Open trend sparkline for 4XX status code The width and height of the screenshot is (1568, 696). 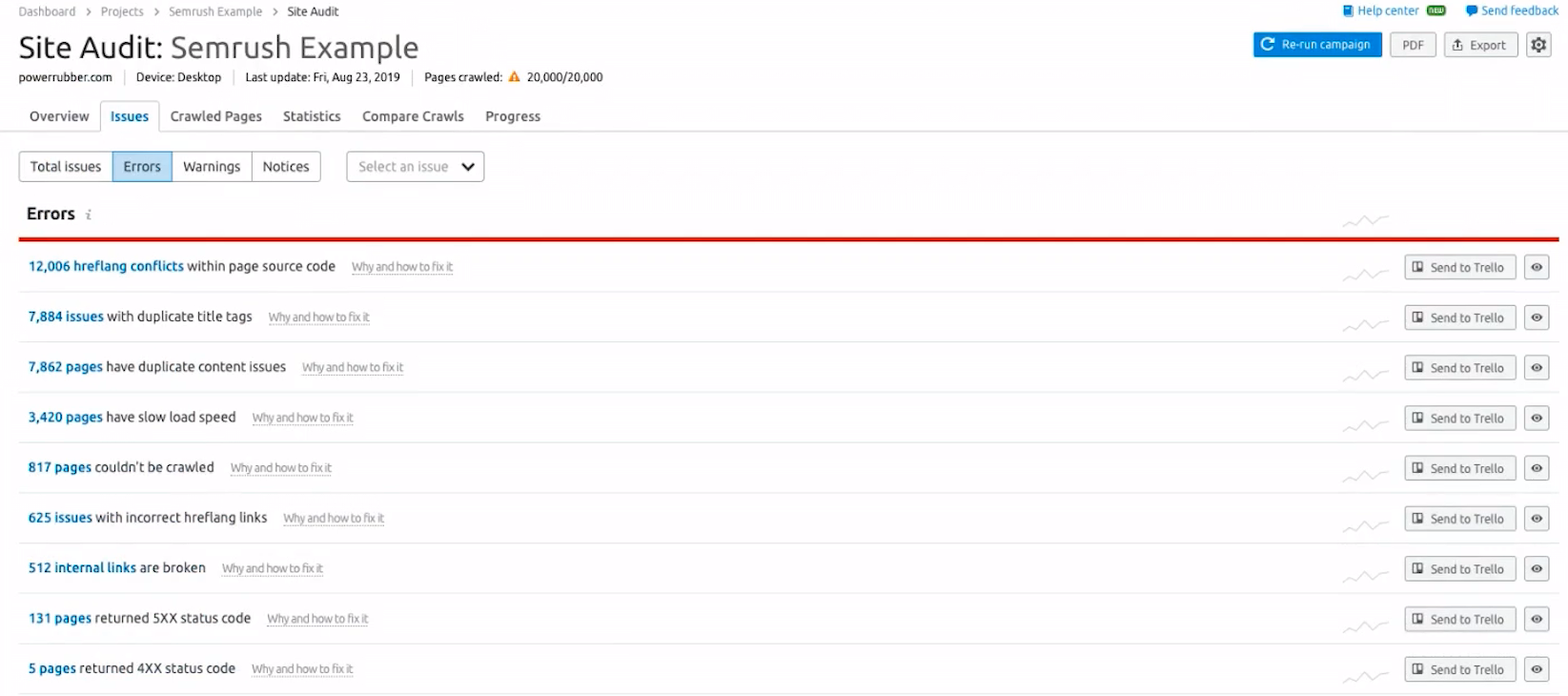[1365, 676]
